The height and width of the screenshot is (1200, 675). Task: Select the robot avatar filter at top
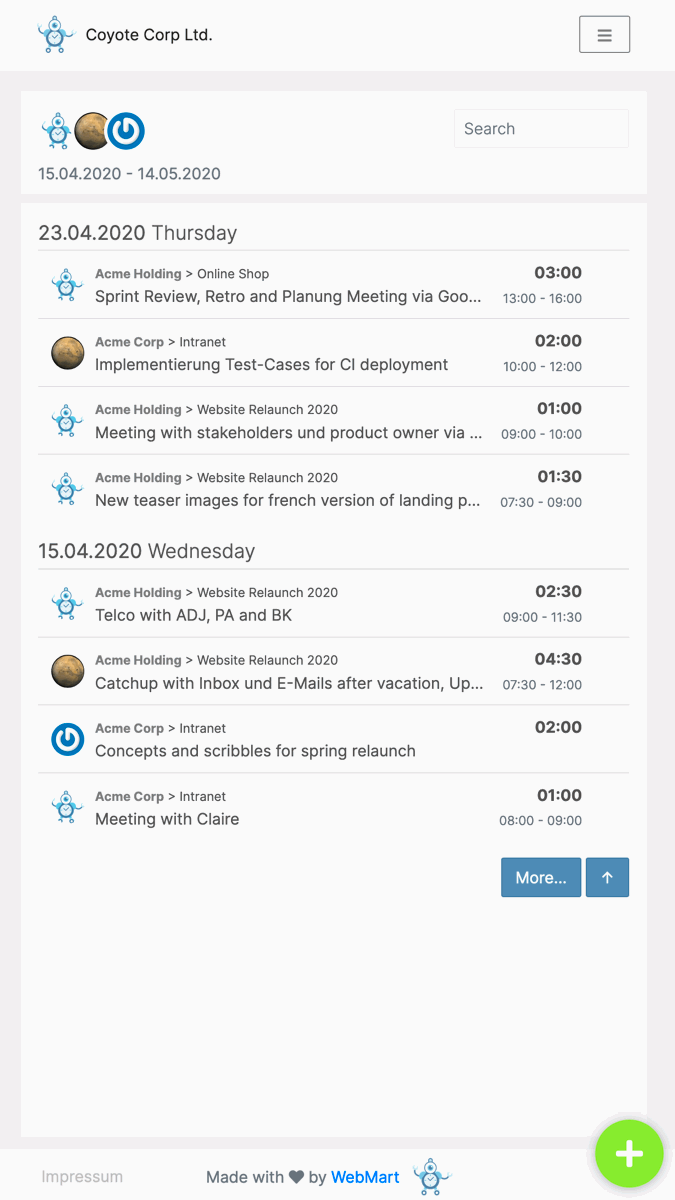[x=56, y=131]
